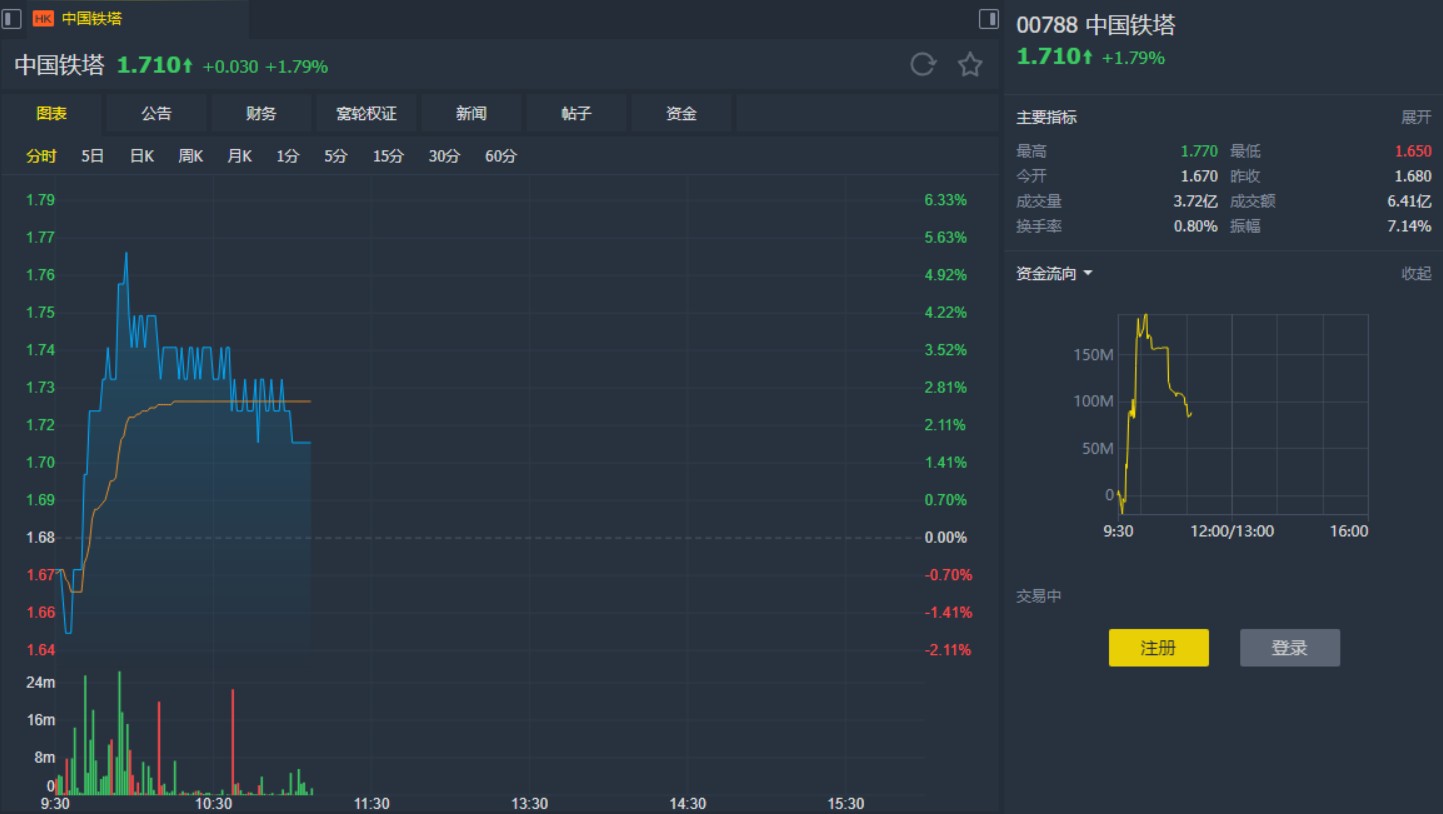The image size is (1443, 814).
Task: Switch to the 新闻 tab
Action: tap(471, 114)
